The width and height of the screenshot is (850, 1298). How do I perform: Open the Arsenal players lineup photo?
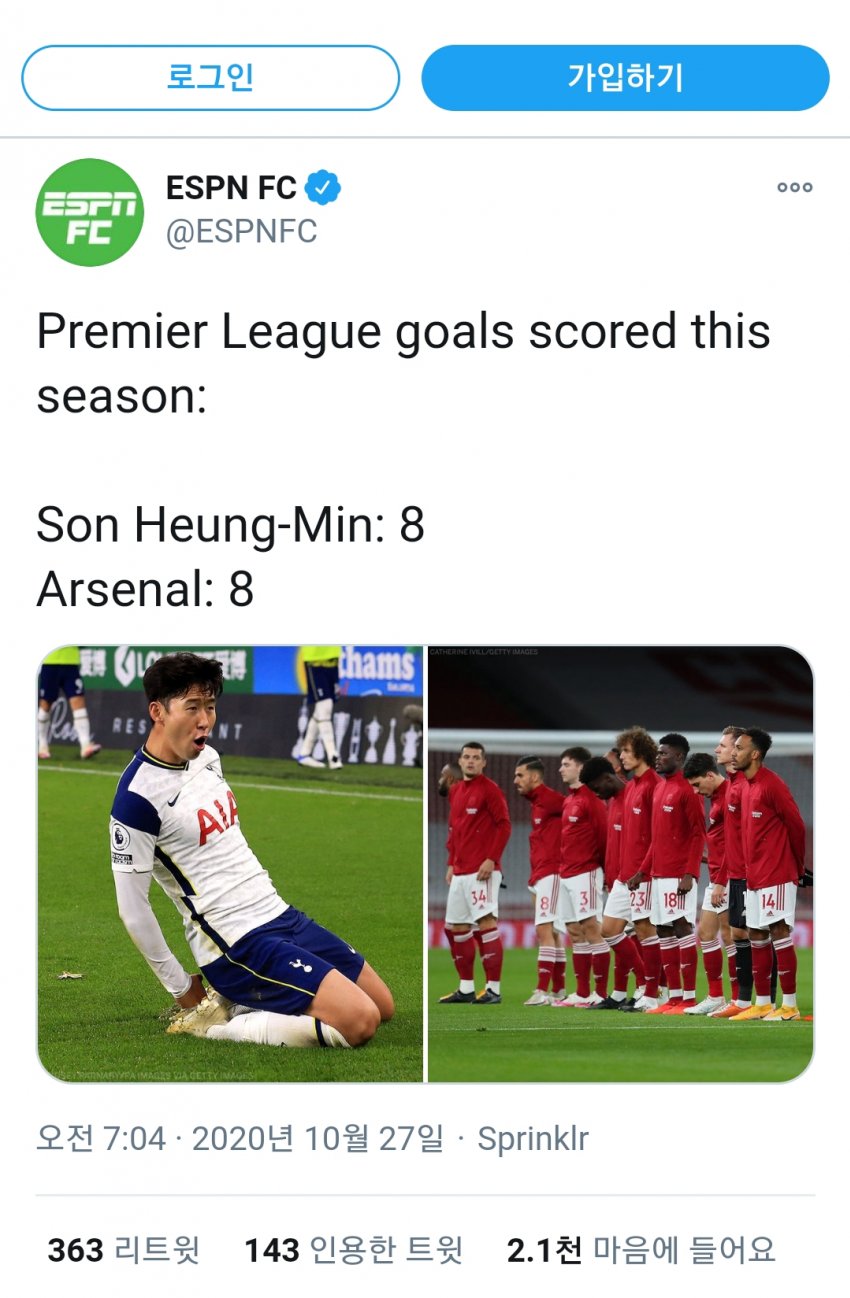pos(620,863)
